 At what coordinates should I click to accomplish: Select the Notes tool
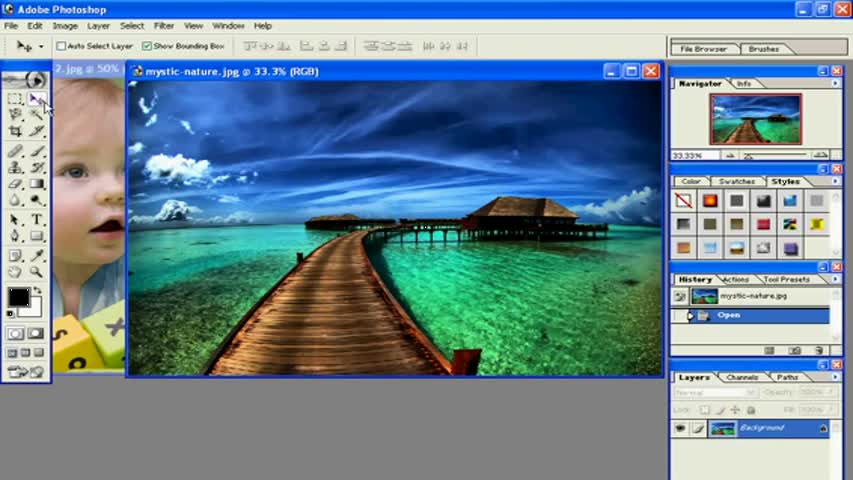tap(15, 255)
